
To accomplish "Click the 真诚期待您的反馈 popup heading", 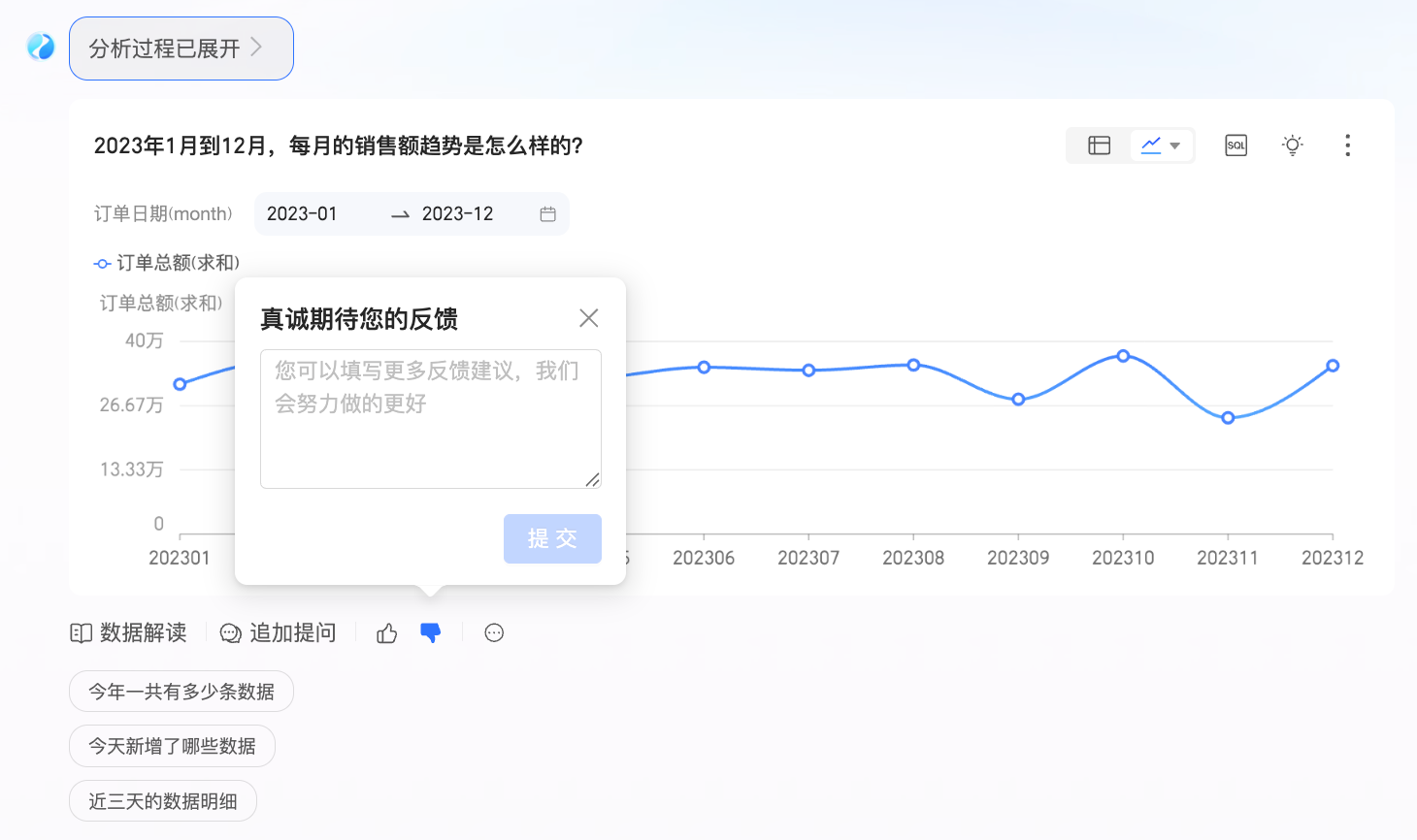I will point(359,319).
